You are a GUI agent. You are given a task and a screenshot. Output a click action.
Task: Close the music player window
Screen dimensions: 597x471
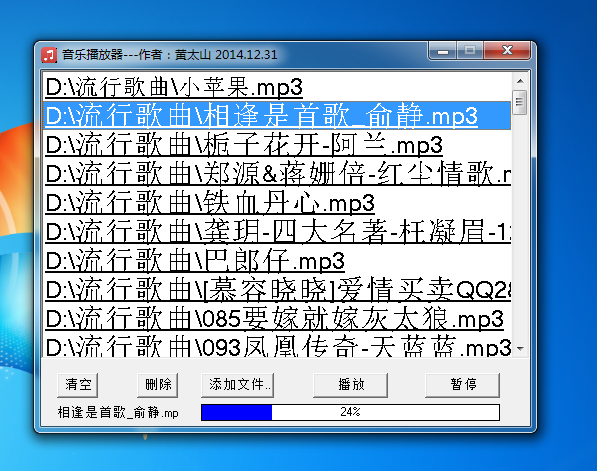click(507, 51)
